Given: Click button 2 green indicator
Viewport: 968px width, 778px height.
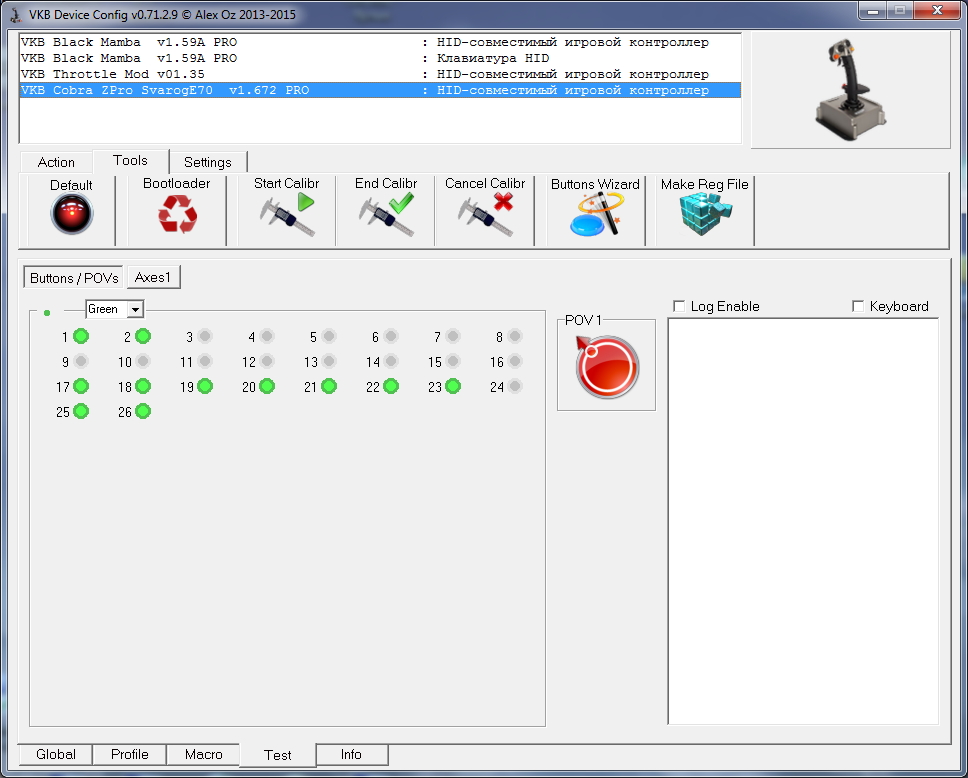Looking at the screenshot, I should [x=143, y=336].
